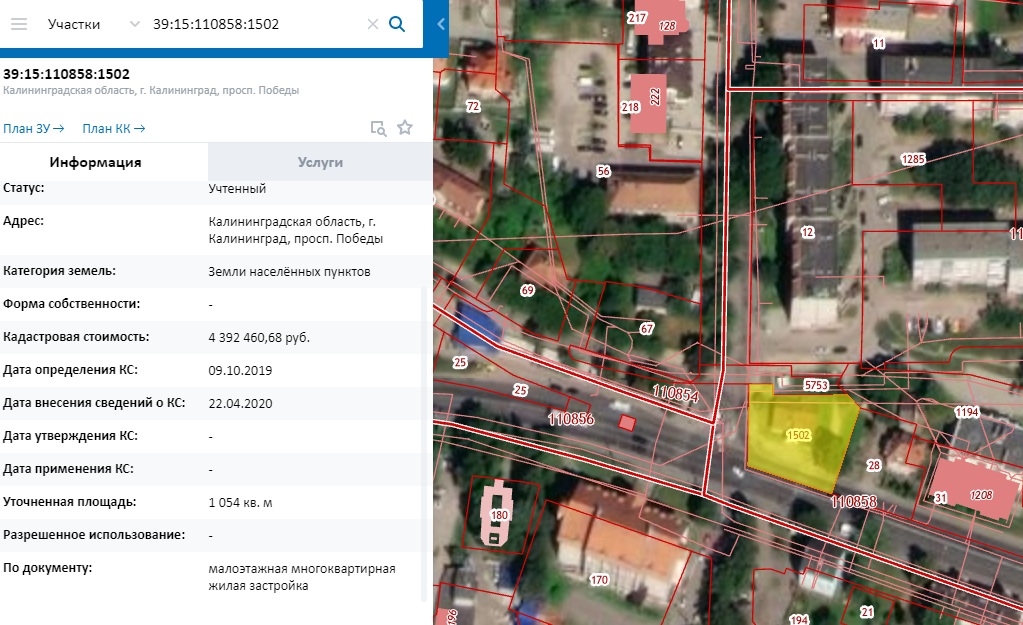The image size is (1023, 625).
Task: Clear the search field with X
Action: pos(373,24)
